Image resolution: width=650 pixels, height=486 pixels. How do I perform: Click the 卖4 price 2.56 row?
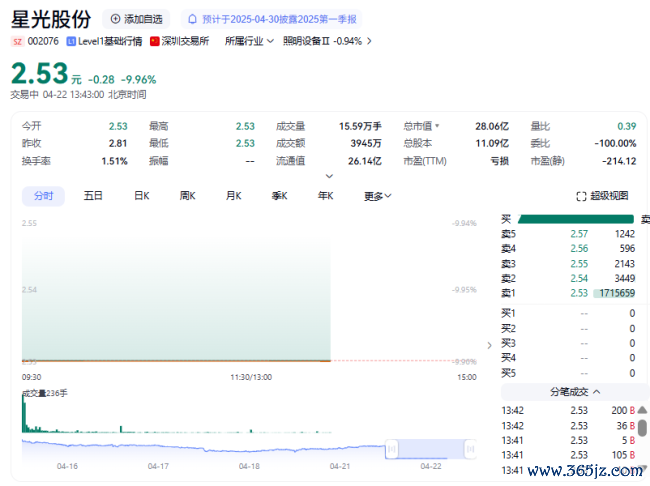568,249
